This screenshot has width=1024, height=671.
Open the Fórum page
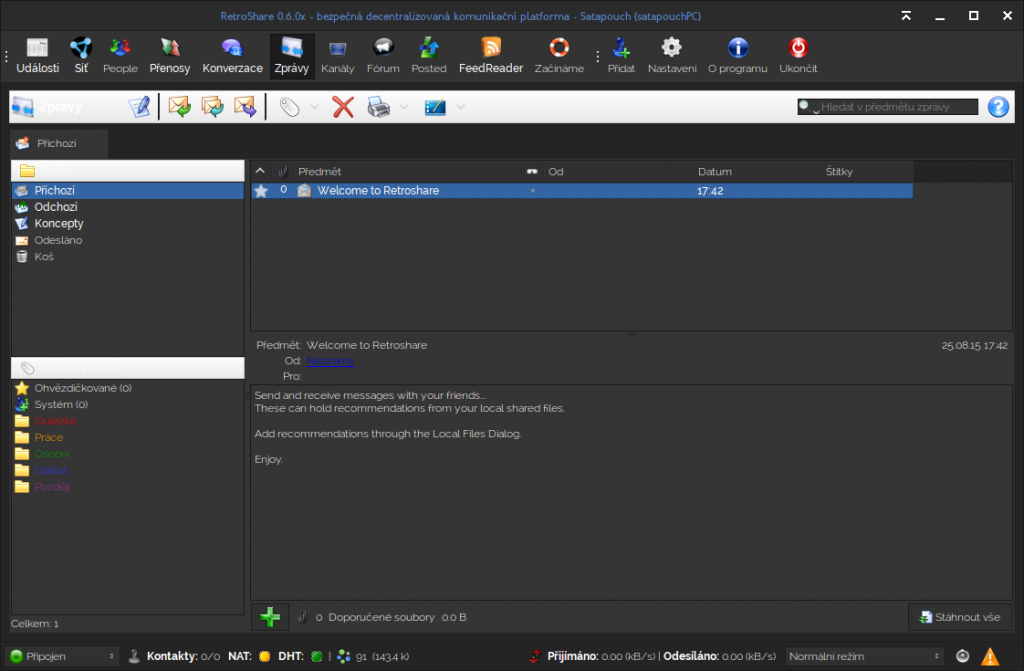(383, 56)
